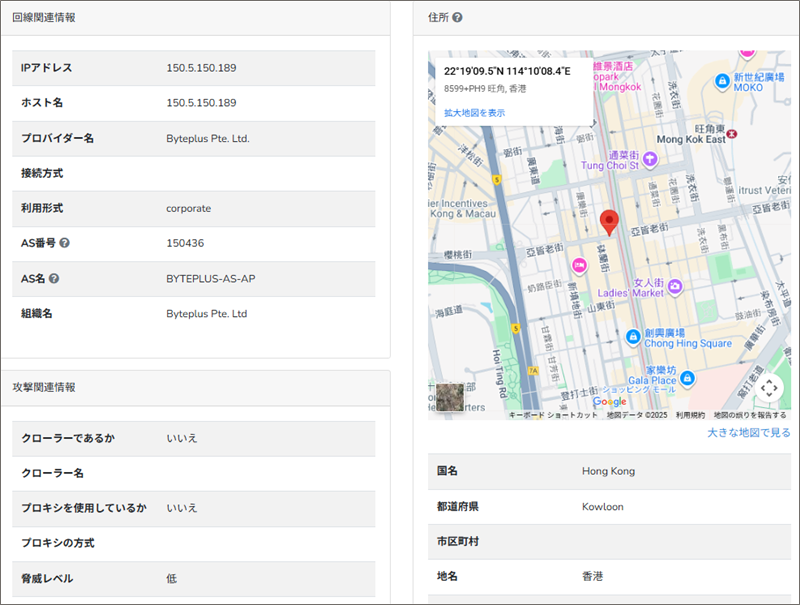Click the Gala Place shopping icon
The image size is (800, 605).
[688, 380]
